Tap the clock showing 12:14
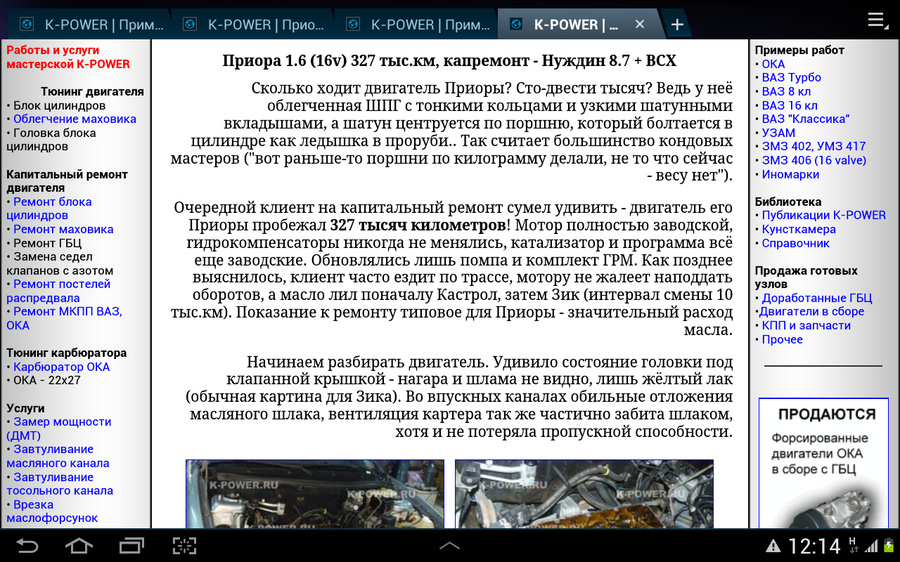The width and height of the screenshot is (900, 562). click(x=814, y=546)
